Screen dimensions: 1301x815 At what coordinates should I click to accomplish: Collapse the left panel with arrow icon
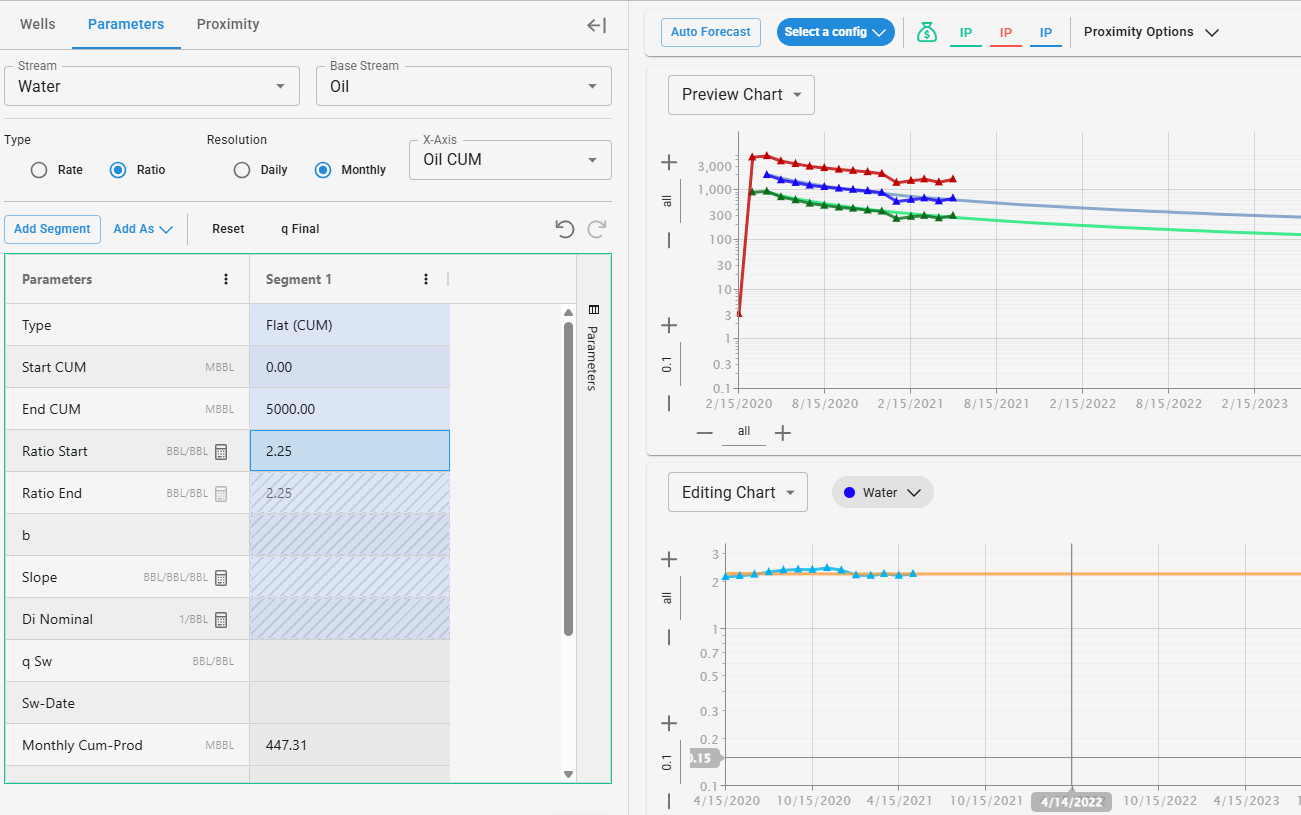tap(596, 25)
